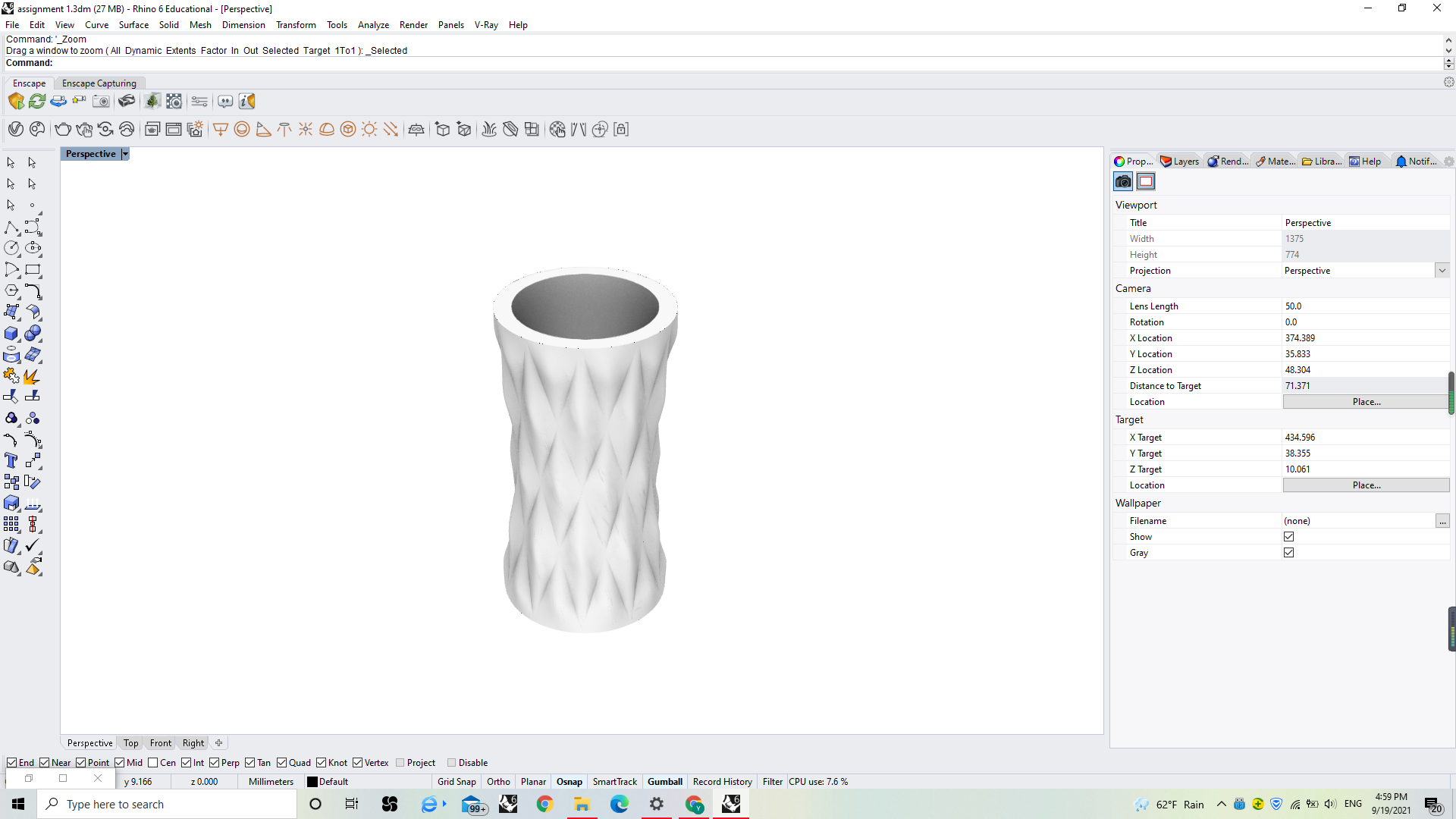1456x819 pixels.
Task: Click the Lens Length value field
Action: tap(1363, 306)
